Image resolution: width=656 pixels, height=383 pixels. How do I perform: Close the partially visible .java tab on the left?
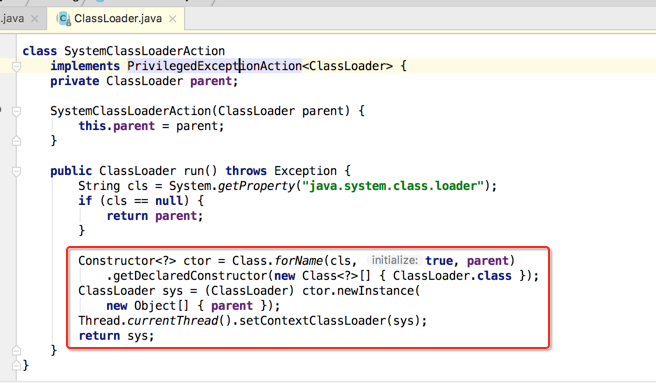(35, 19)
